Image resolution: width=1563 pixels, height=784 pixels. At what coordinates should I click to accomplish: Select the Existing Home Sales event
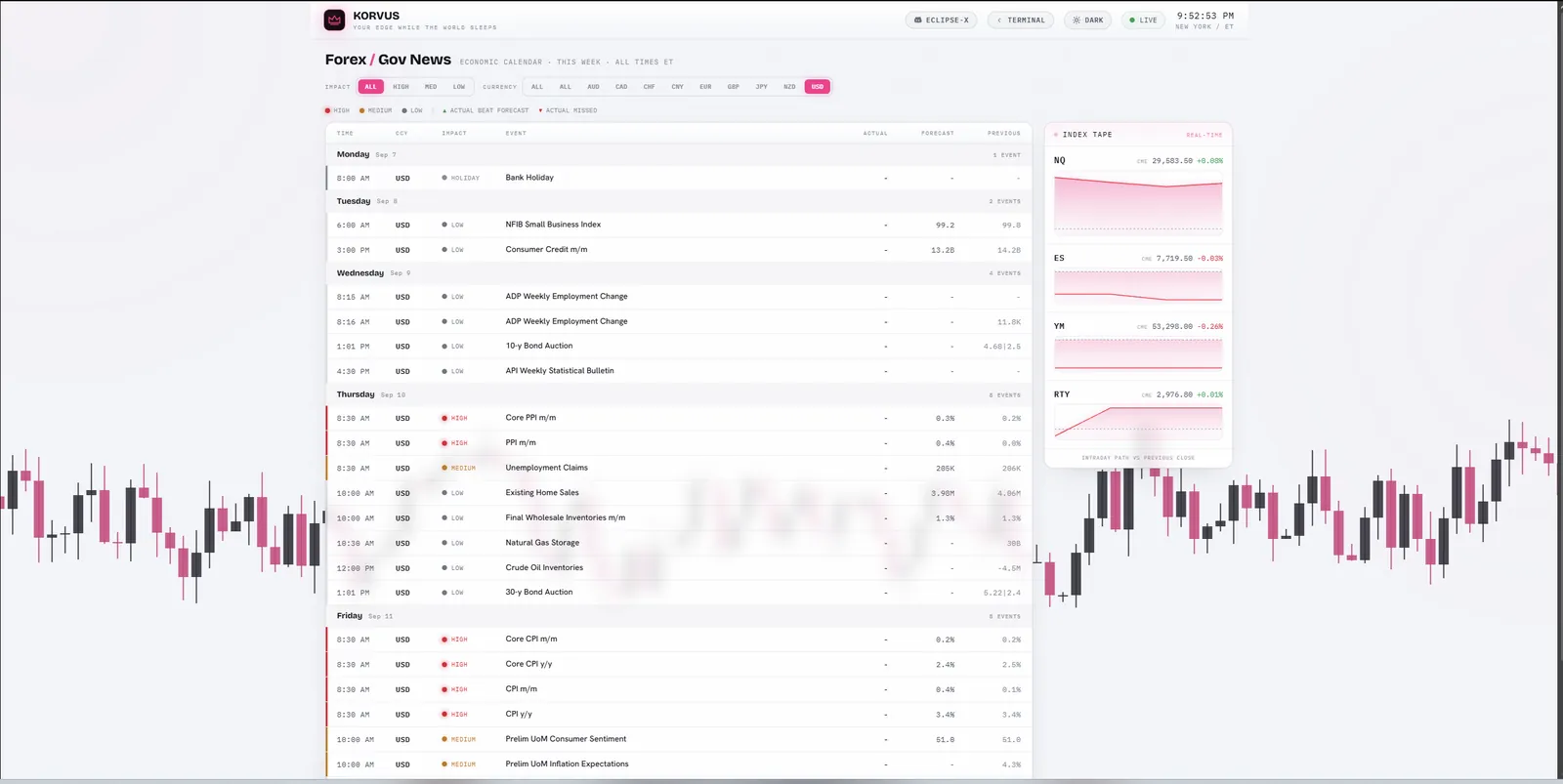coord(679,493)
